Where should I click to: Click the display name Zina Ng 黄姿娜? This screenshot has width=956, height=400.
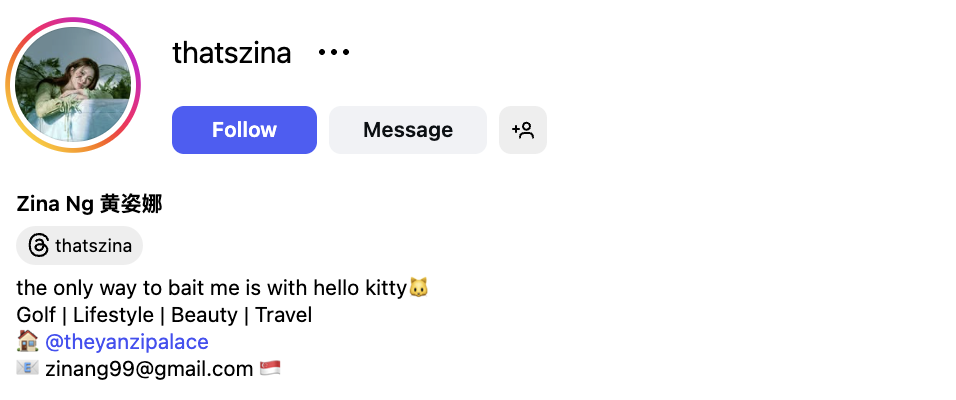[x=89, y=205]
